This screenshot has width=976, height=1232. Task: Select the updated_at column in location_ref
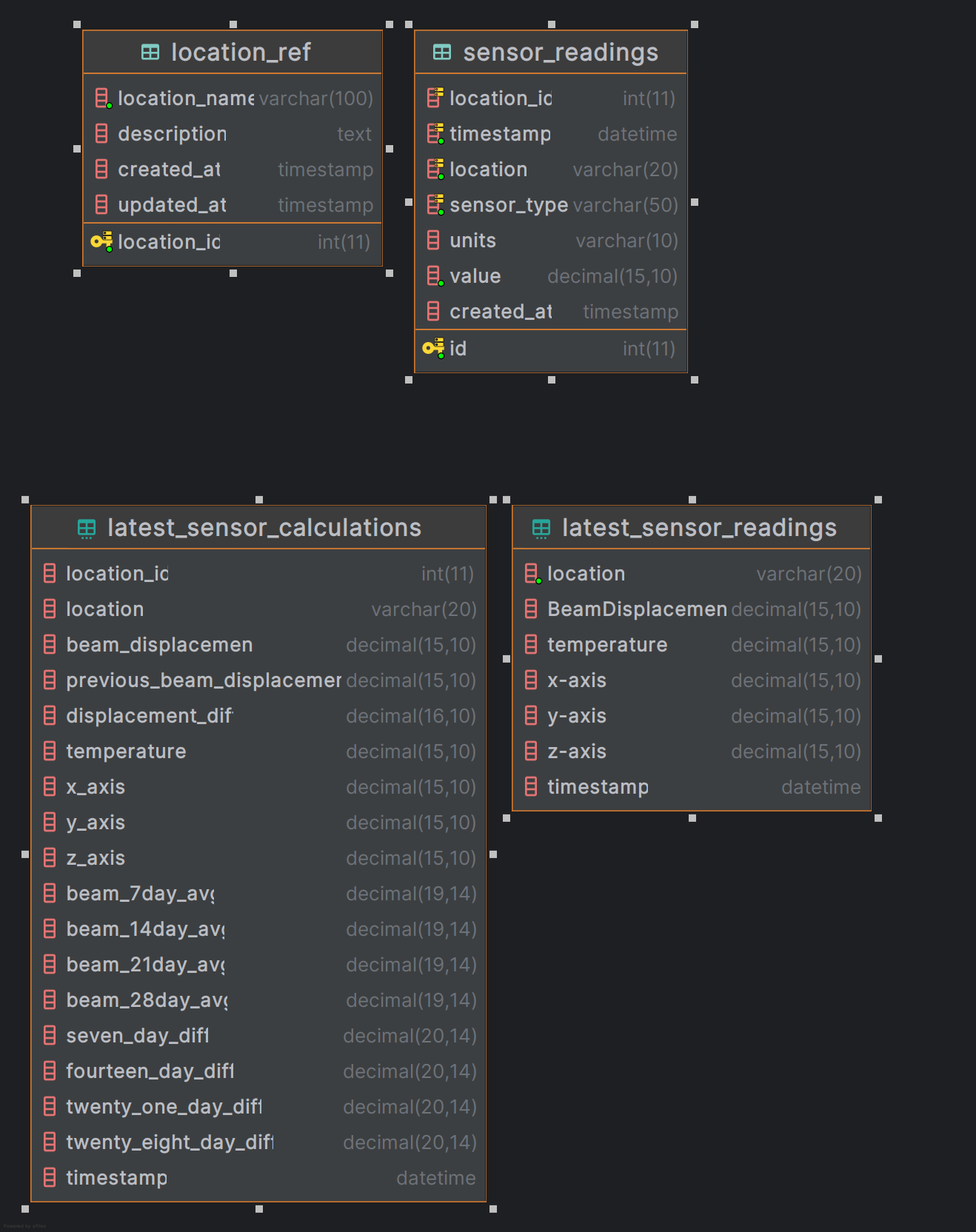pos(233,205)
